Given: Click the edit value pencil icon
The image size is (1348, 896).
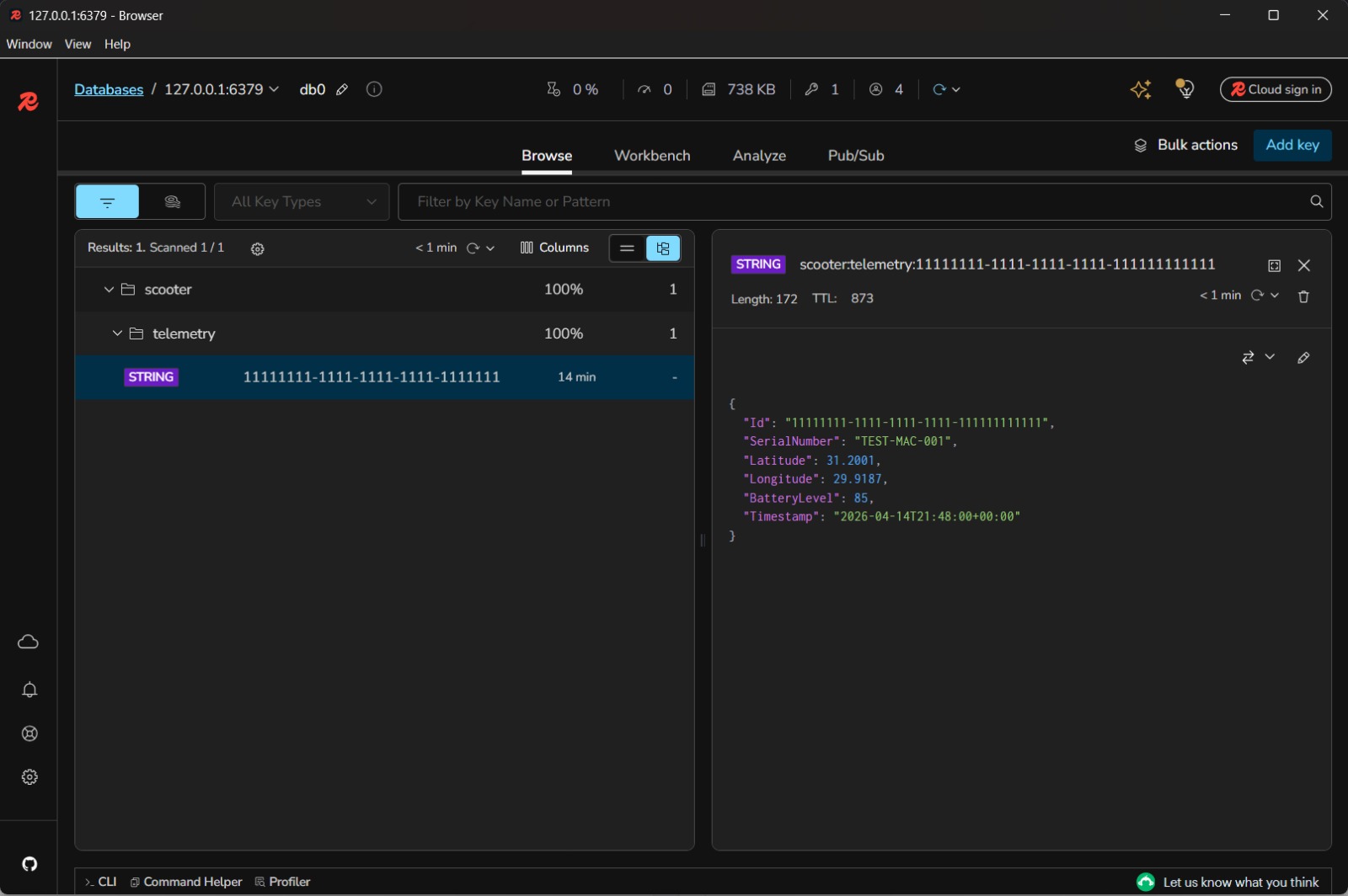Looking at the screenshot, I should click(x=1303, y=358).
